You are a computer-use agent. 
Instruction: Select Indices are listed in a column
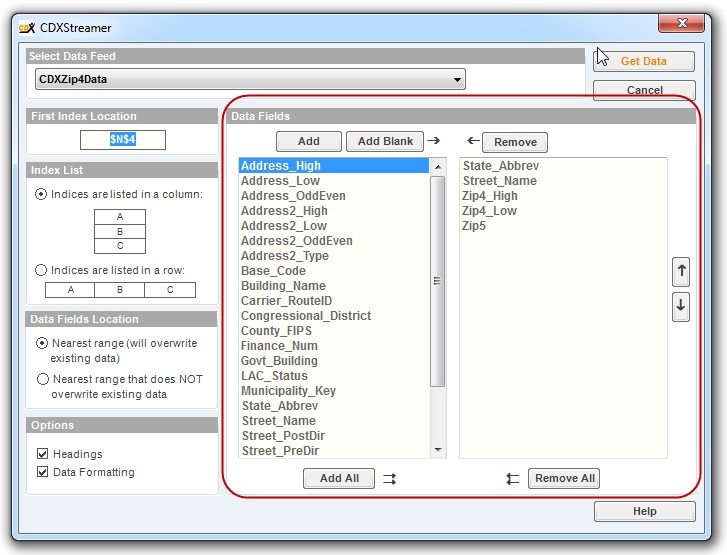tap(41, 194)
